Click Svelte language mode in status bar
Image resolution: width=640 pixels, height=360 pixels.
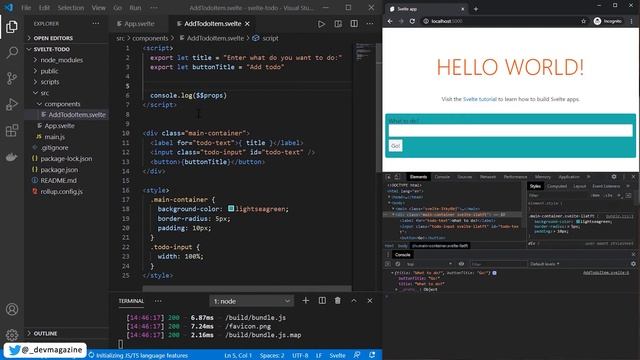pyautogui.click(x=337, y=356)
